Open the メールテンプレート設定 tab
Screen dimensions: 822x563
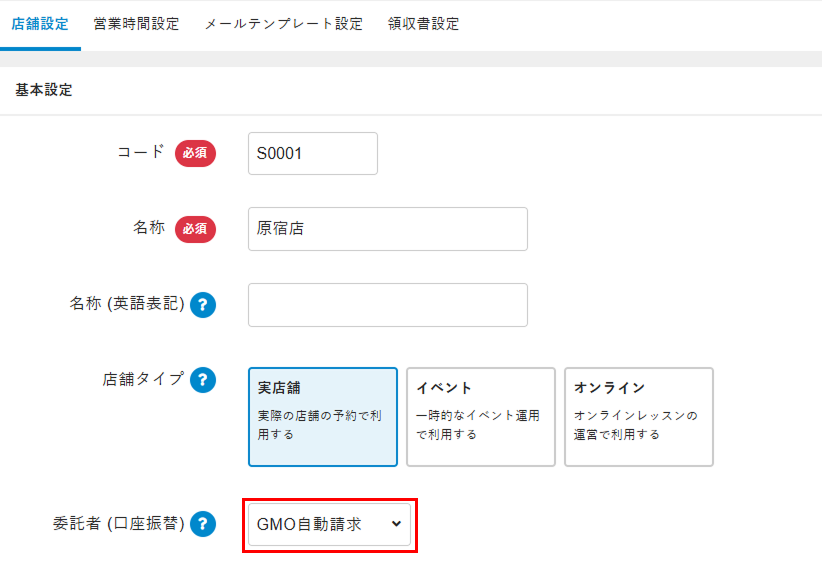[283, 24]
